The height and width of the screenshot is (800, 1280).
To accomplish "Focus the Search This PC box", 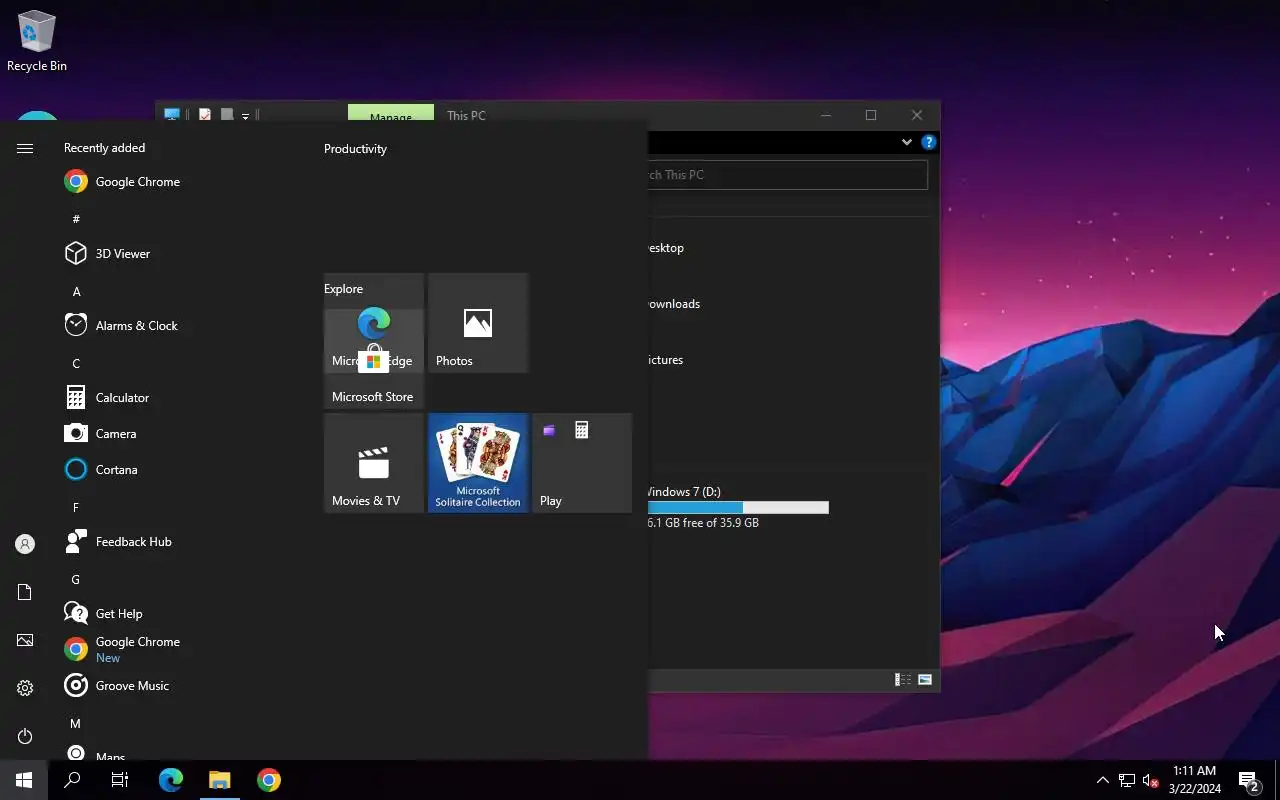I will 787,175.
